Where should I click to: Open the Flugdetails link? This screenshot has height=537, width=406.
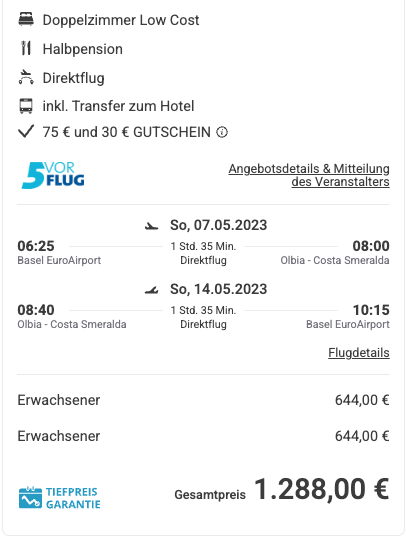click(x=359, y=353)
